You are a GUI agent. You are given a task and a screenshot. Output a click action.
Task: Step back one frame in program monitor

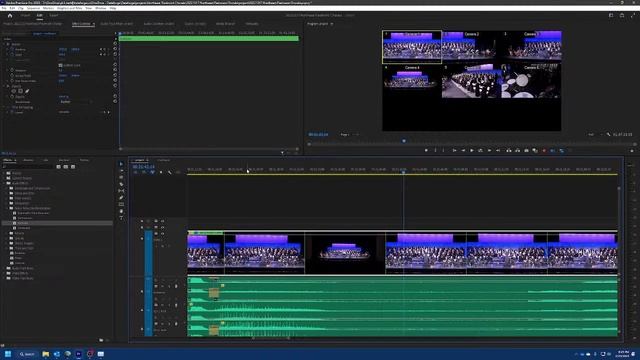coord(463,151)
